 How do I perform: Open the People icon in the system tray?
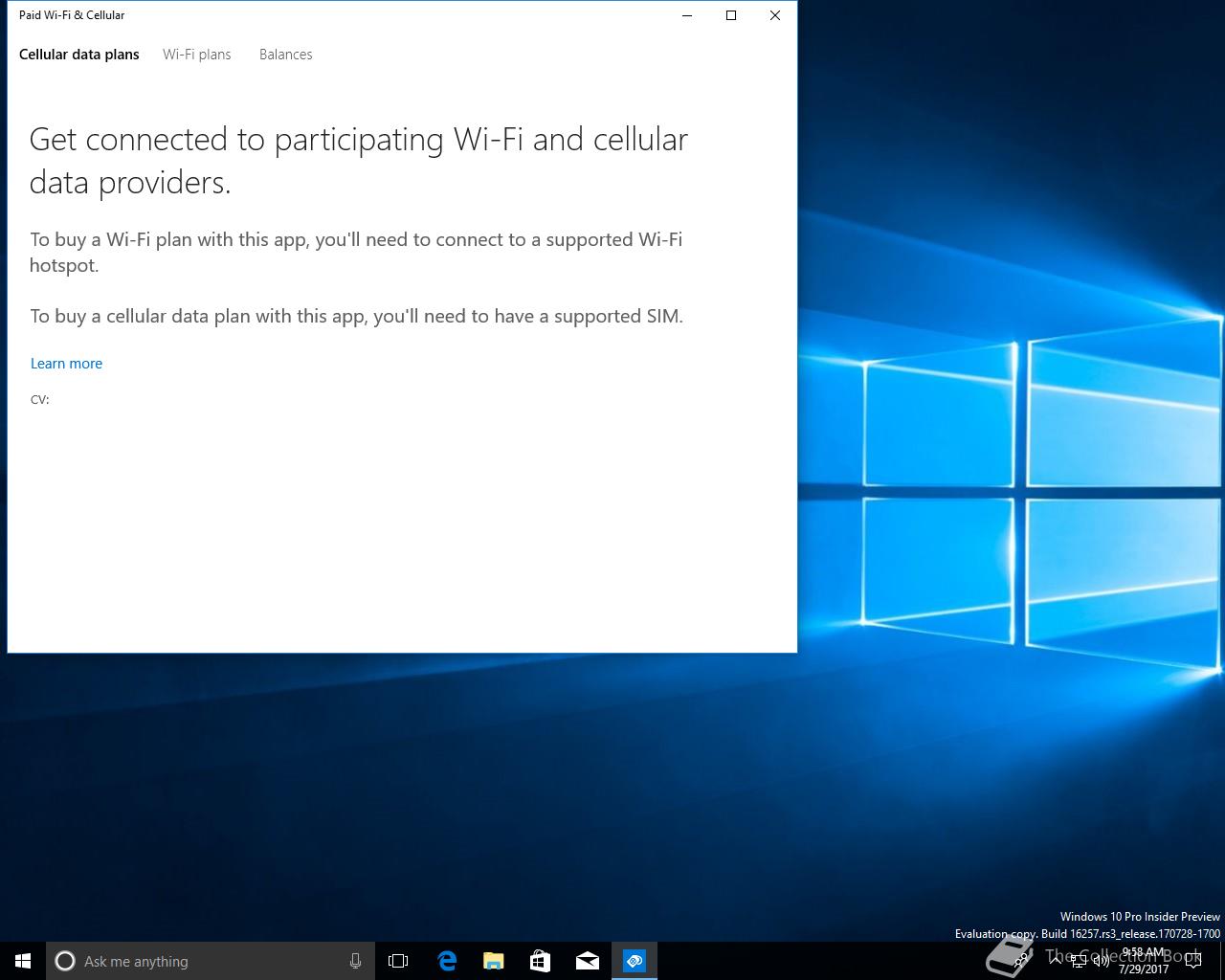click(x=1022, y=961)
